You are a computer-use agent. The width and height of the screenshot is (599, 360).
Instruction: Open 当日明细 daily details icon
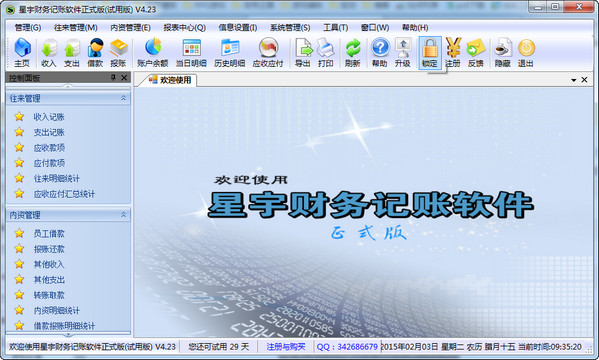tap(191, 53)
